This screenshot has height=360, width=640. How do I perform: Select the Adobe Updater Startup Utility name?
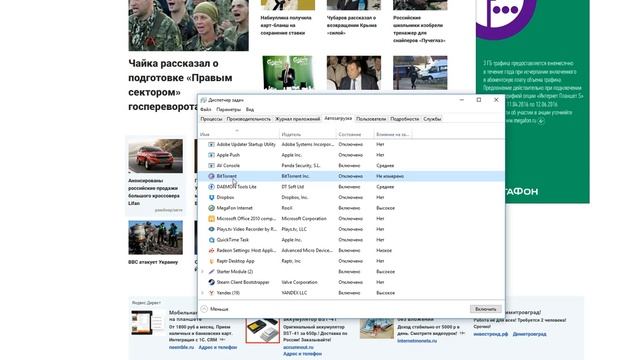[246, 144]
